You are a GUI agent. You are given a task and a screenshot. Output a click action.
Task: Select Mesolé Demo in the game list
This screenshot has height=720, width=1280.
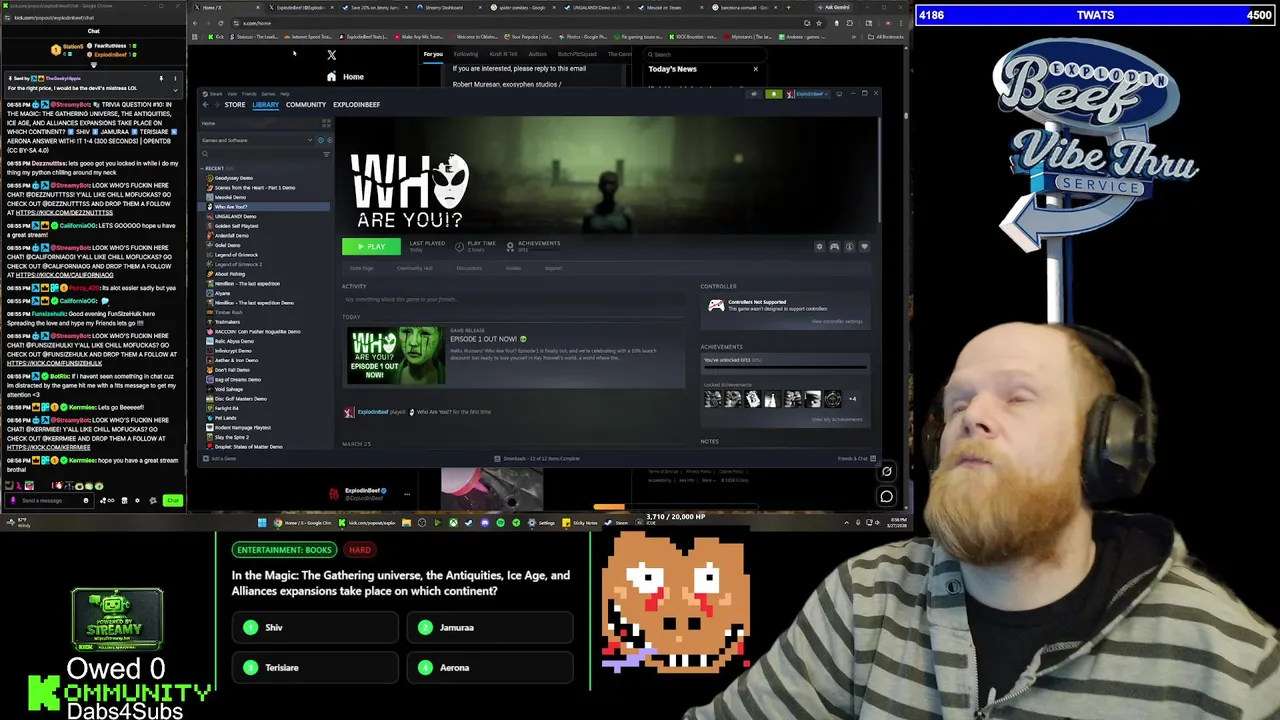[x=230, y=197]
